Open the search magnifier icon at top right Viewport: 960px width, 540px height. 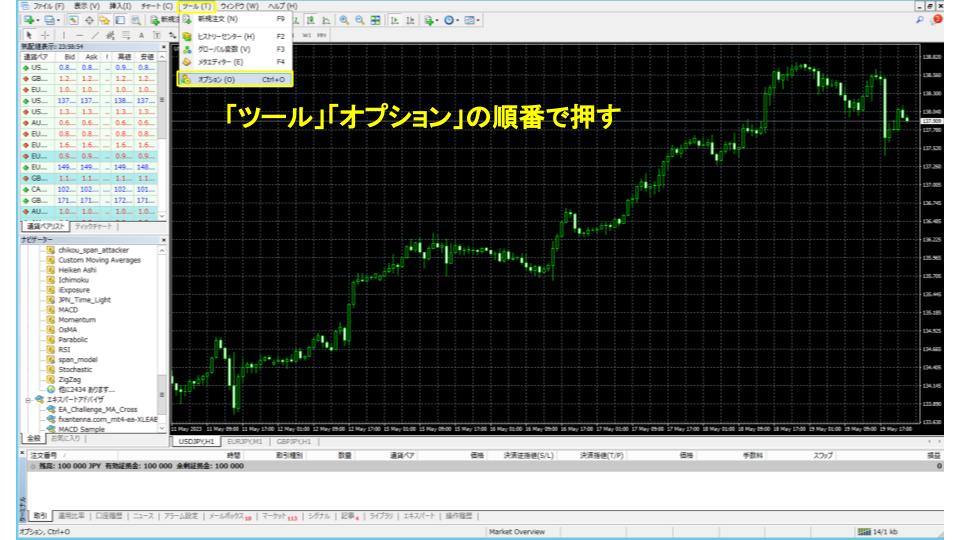(936, 20)
